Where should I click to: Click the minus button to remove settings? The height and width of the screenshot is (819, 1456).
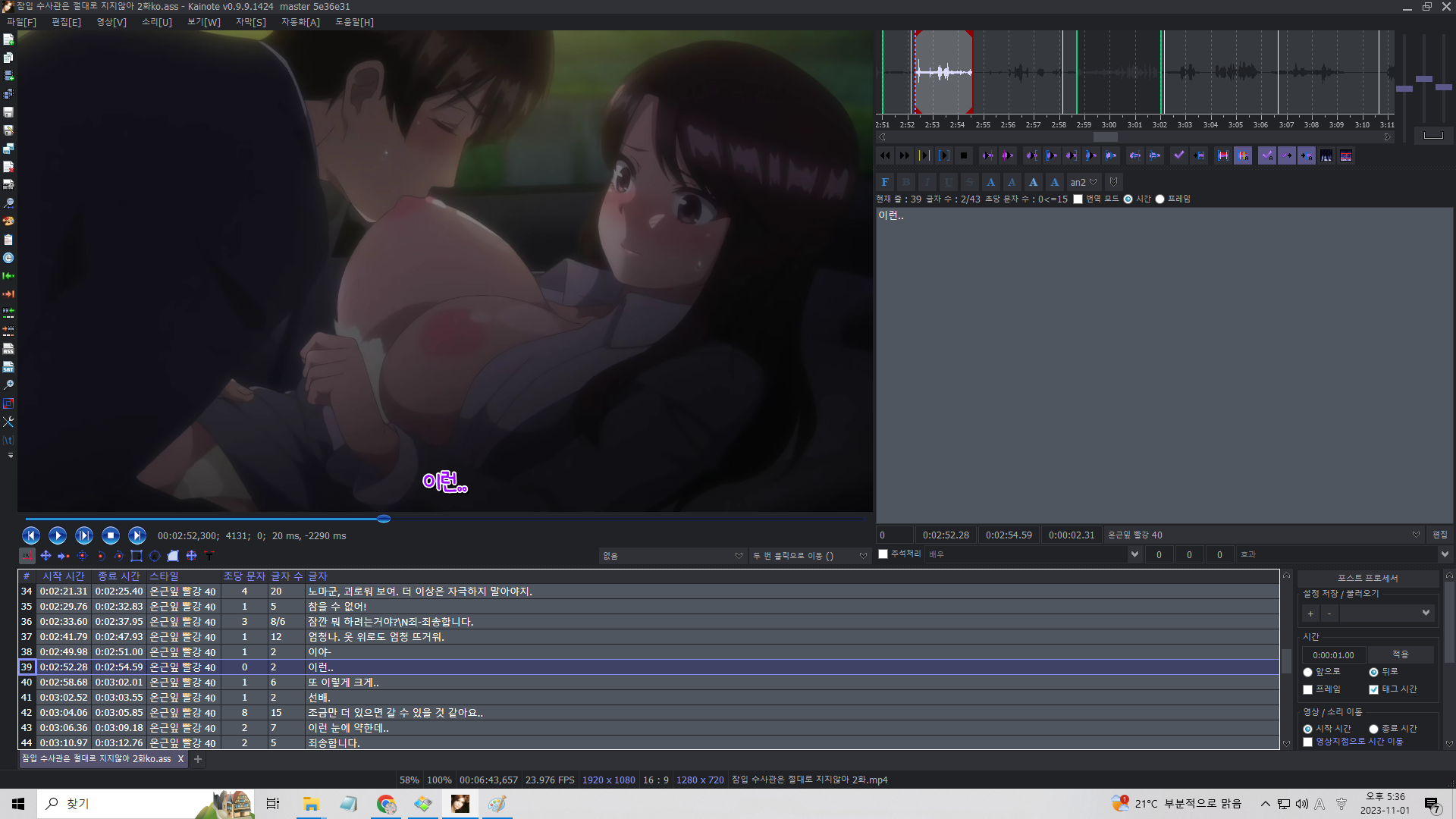[1329, 613]
